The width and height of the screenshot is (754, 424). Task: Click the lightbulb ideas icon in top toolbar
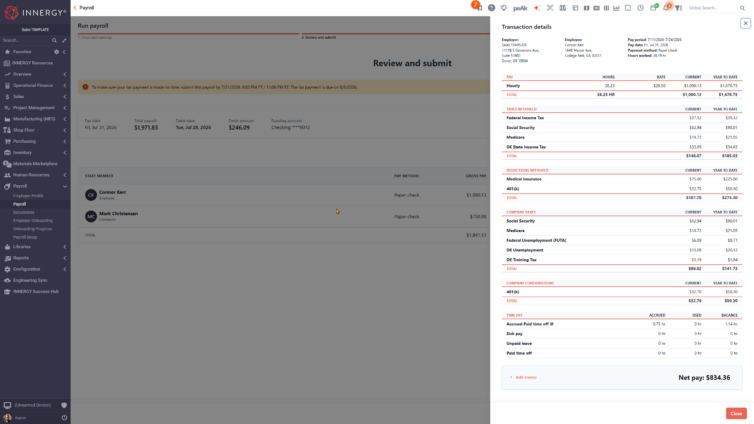click(x=503, y=8)
